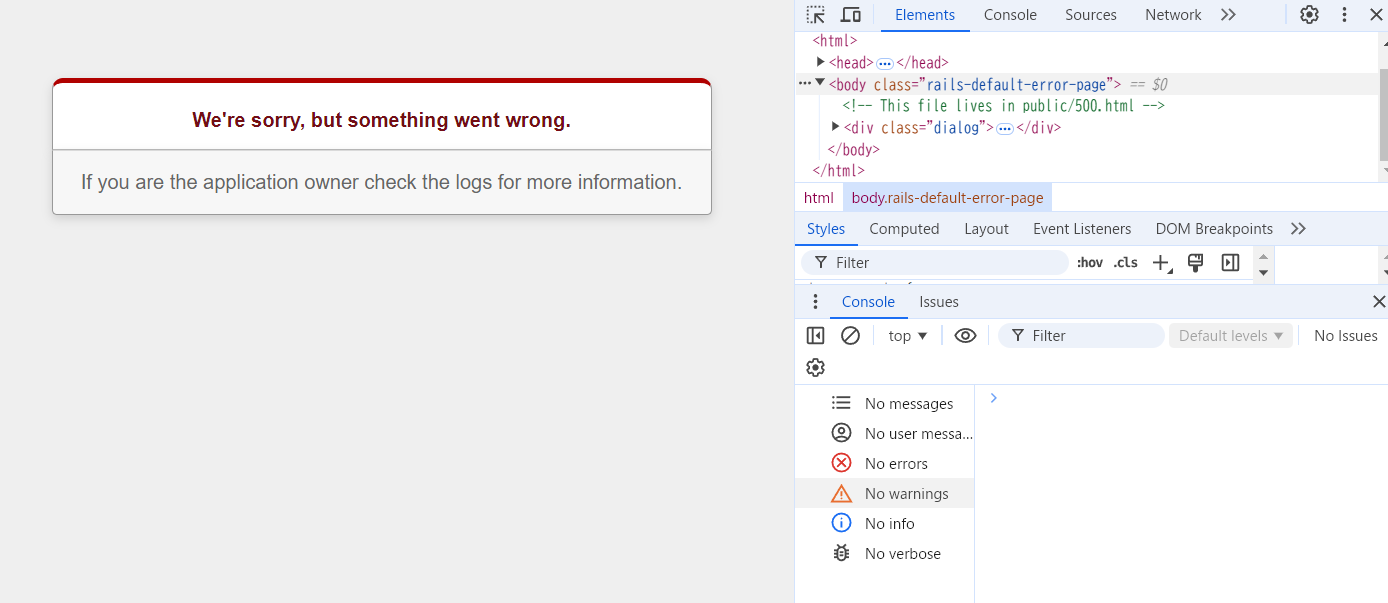Open the drawer Issues tab
This screenshot has width=1388, height=603.
click(939, 302)
